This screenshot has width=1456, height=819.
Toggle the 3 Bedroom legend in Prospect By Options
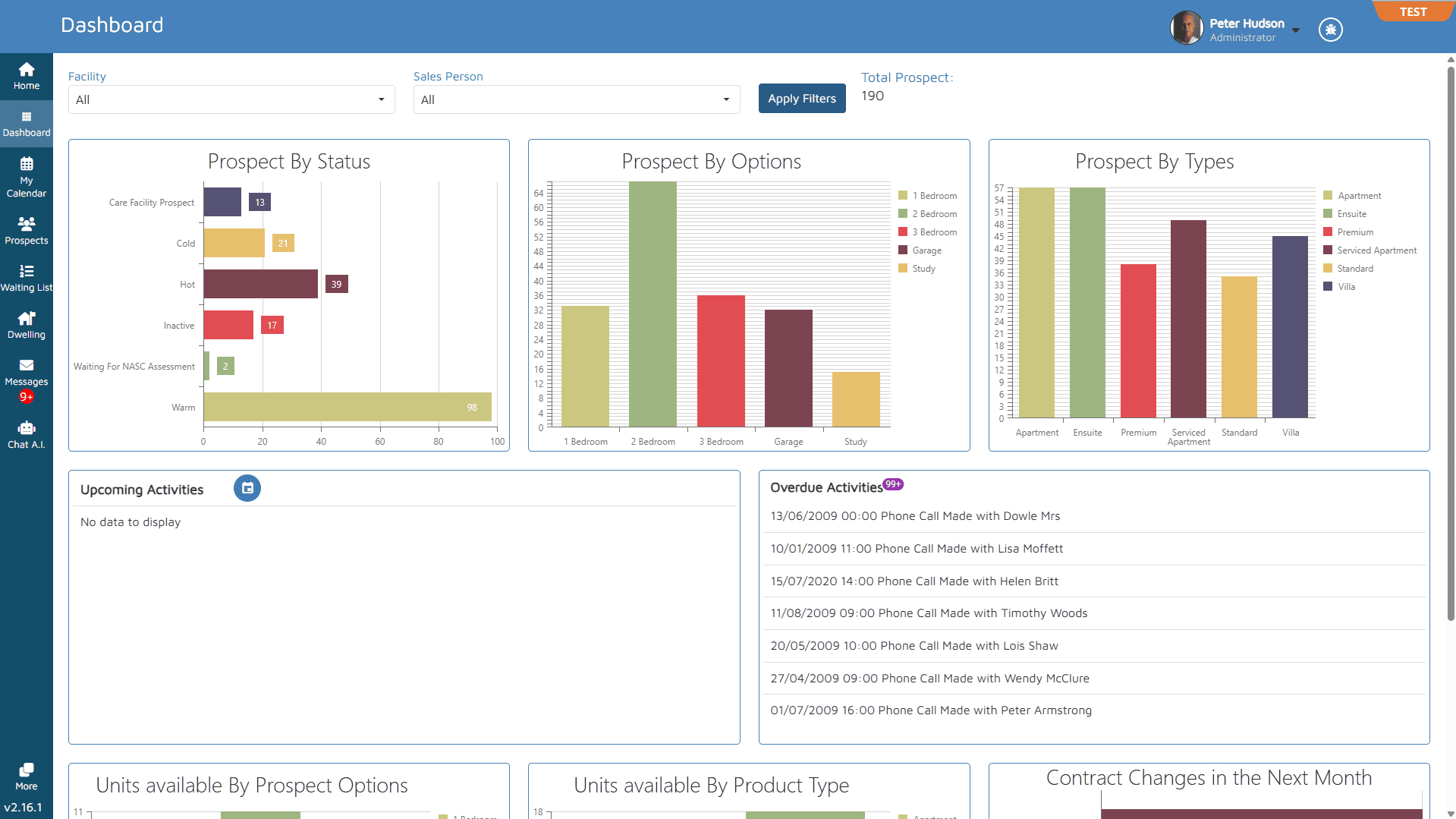point(927,232)
